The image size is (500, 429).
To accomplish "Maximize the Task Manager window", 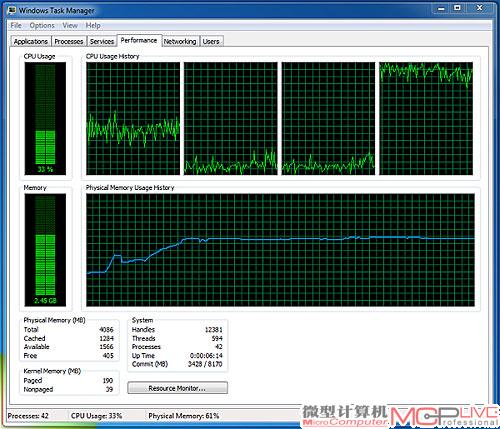I will [458, 8].
